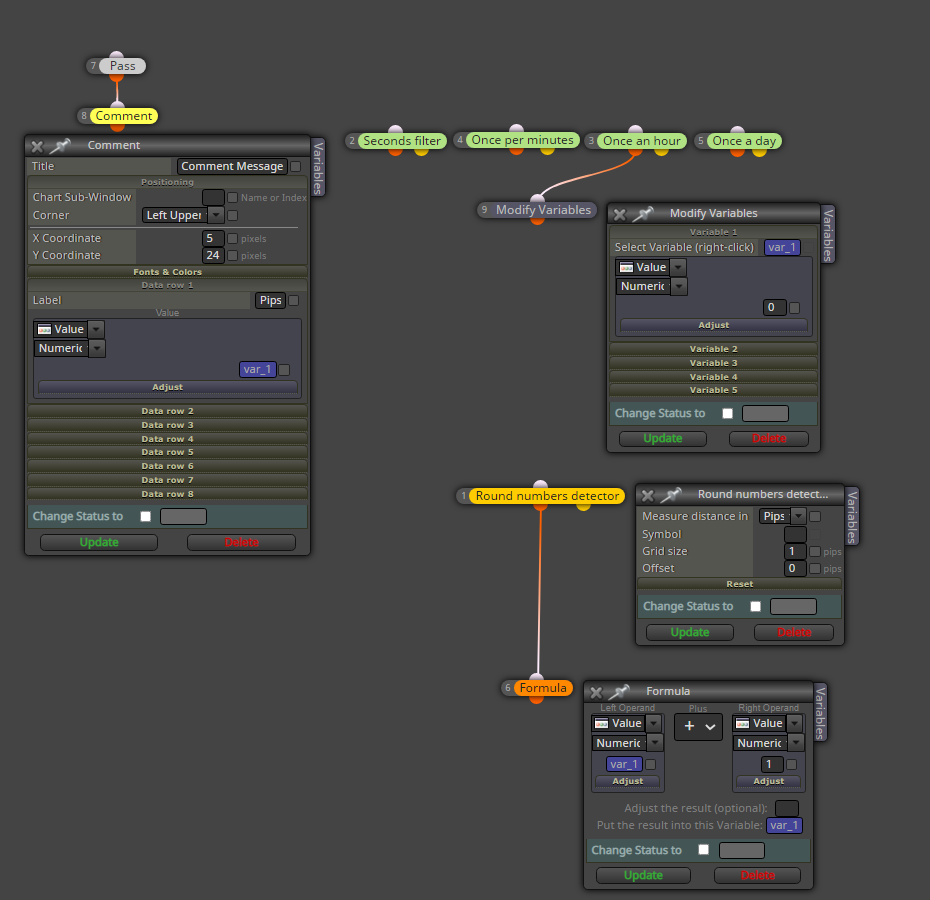Check Change Status to in Formula panel
Screen dimensions: 930x900
(703, 850)
